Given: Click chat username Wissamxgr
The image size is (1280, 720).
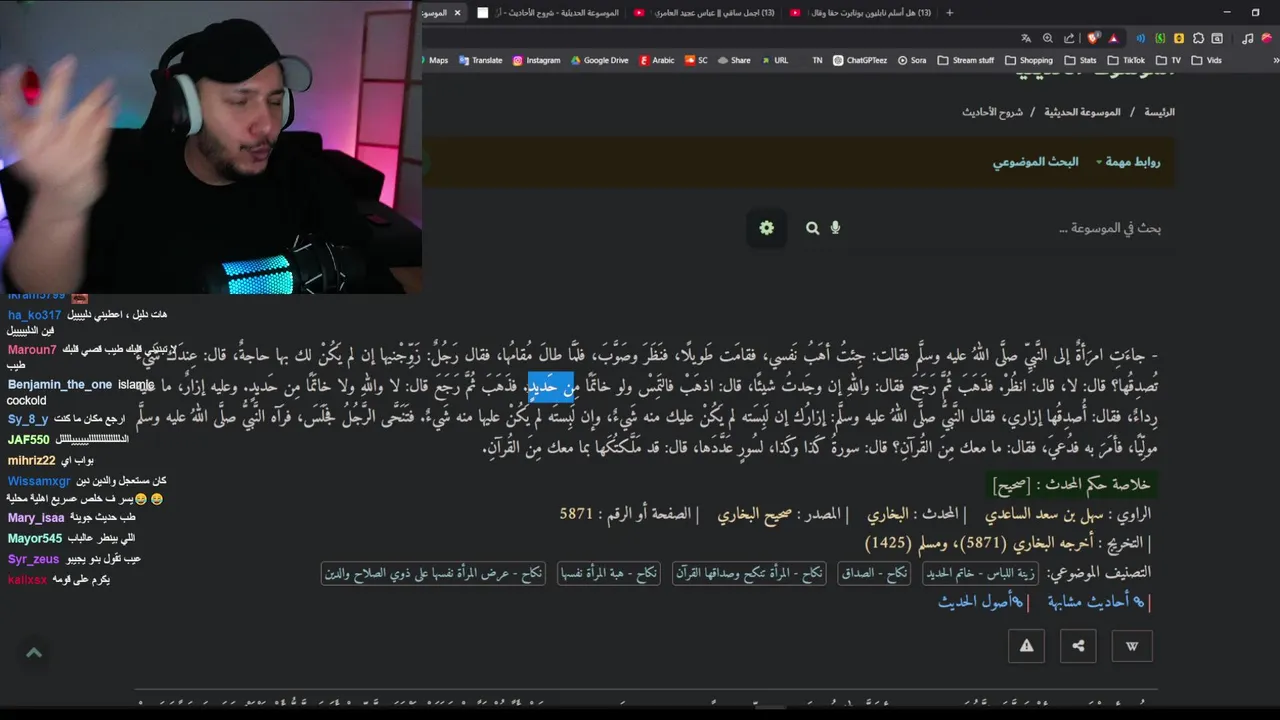Looking at the screenshot, I should coord(39,481).
